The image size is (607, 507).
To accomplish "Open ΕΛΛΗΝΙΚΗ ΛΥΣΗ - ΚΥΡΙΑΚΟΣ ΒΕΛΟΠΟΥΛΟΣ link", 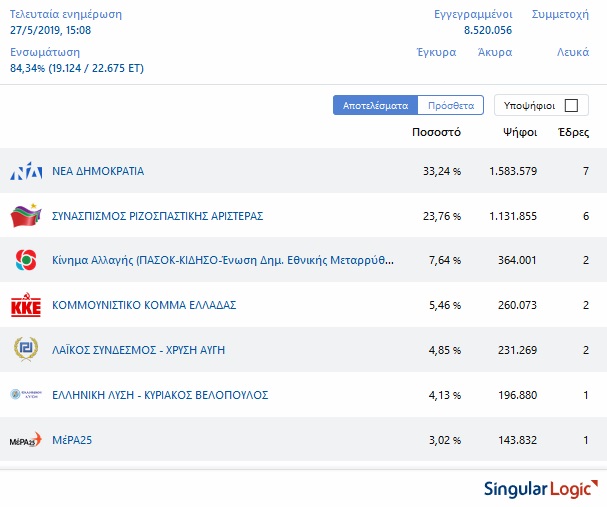I will coord(160,395).
